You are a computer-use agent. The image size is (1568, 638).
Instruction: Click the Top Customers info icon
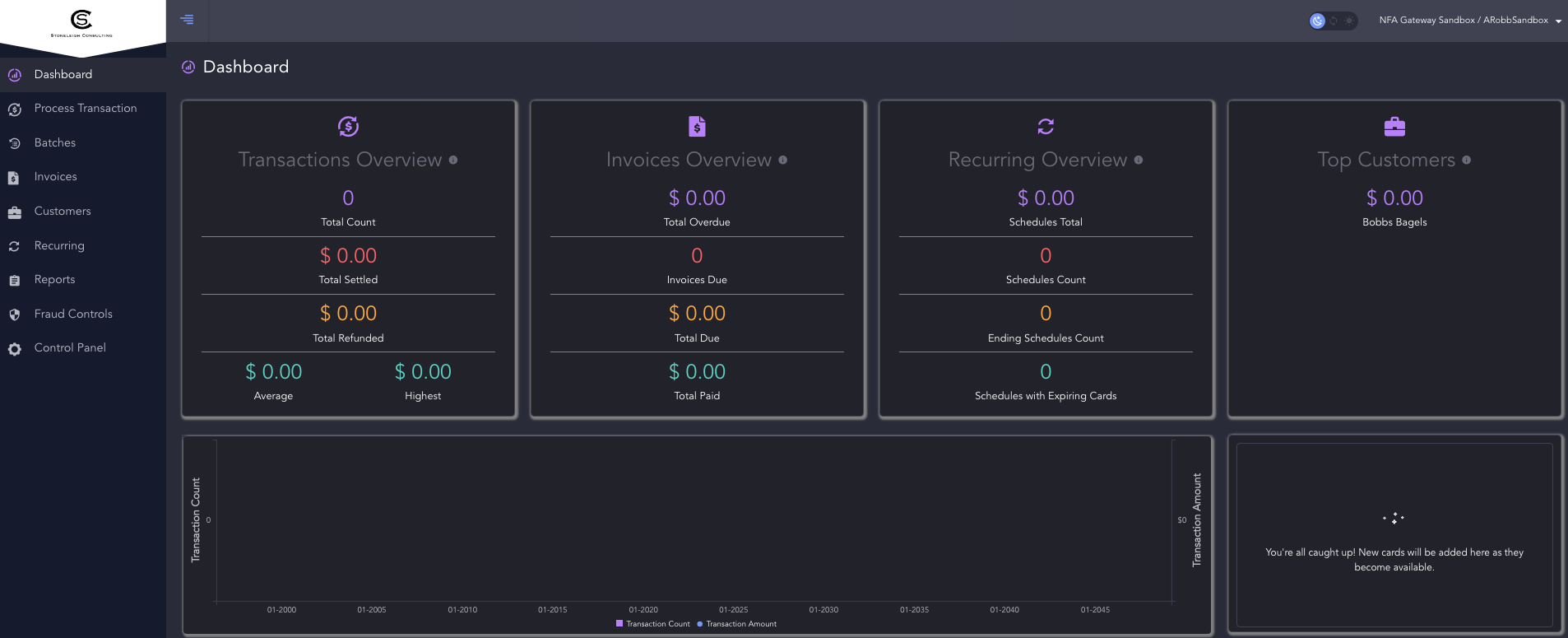click(x=1467, y=160)
